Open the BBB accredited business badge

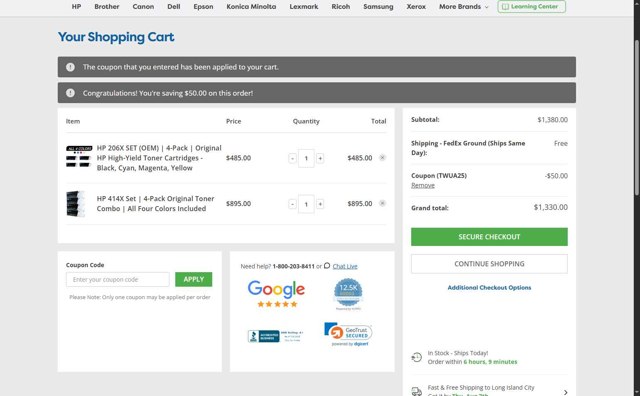tap(276, 336)
